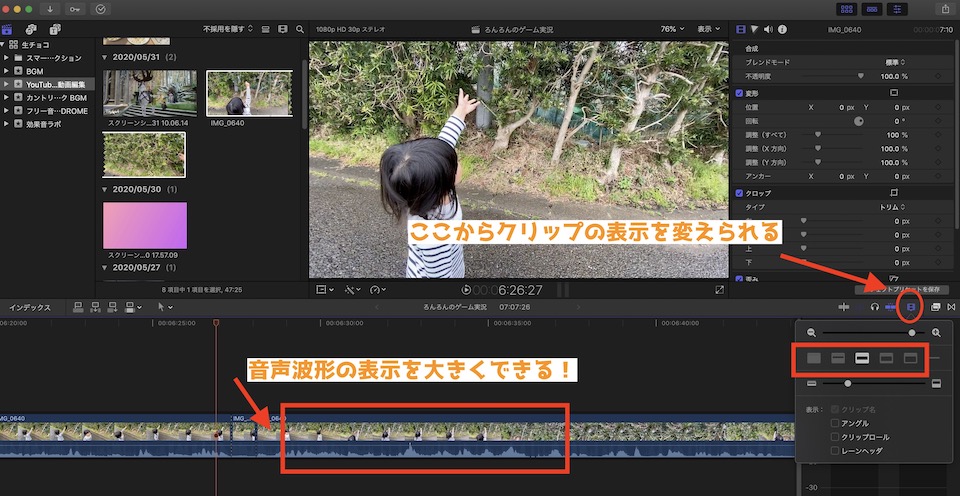Viewport: 960px width, 496px height.
Task: Choose waveform-only clip appearance
Action: (x=814, y=358)
